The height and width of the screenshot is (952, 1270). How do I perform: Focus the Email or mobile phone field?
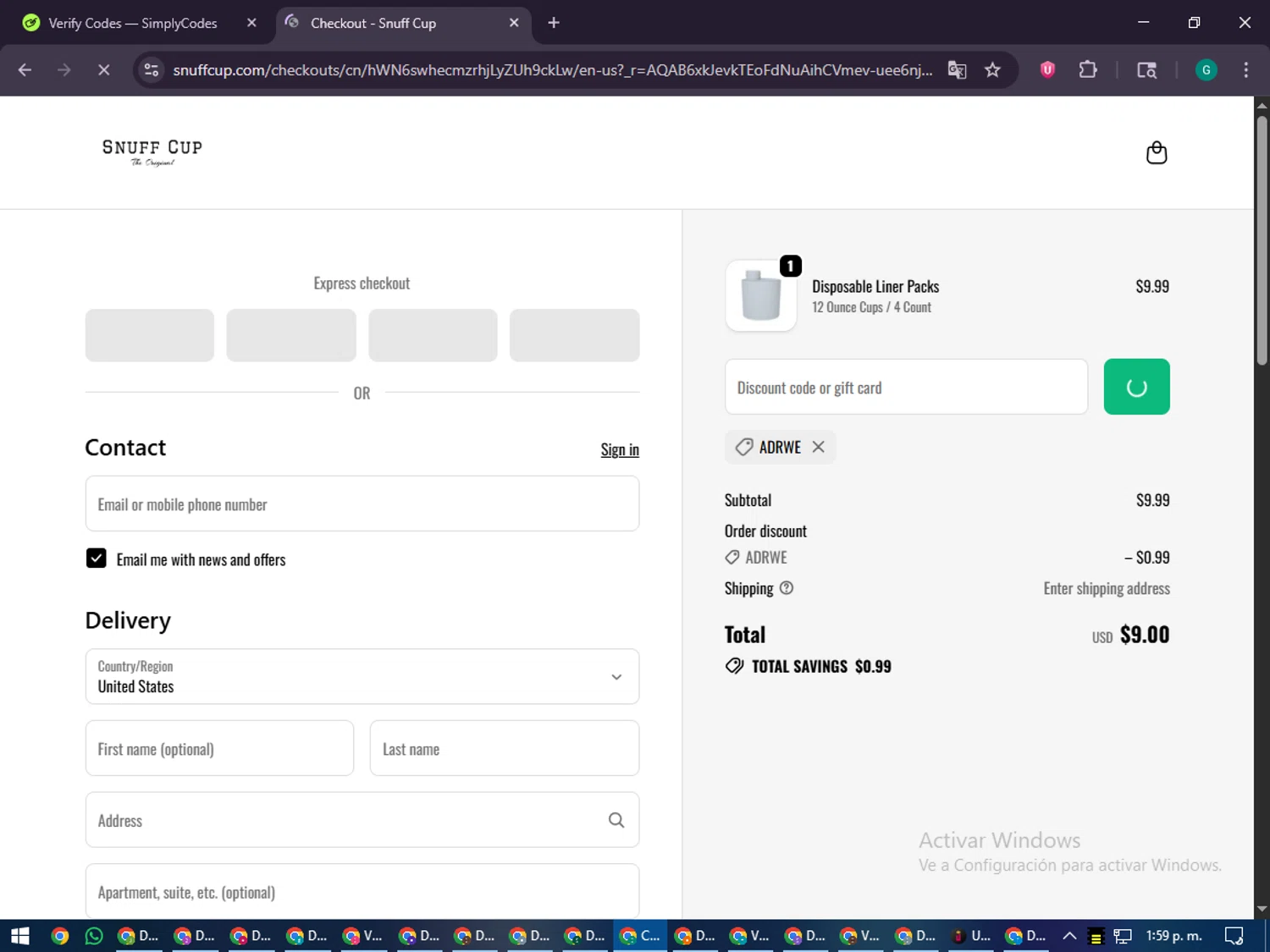pos(362,504)
